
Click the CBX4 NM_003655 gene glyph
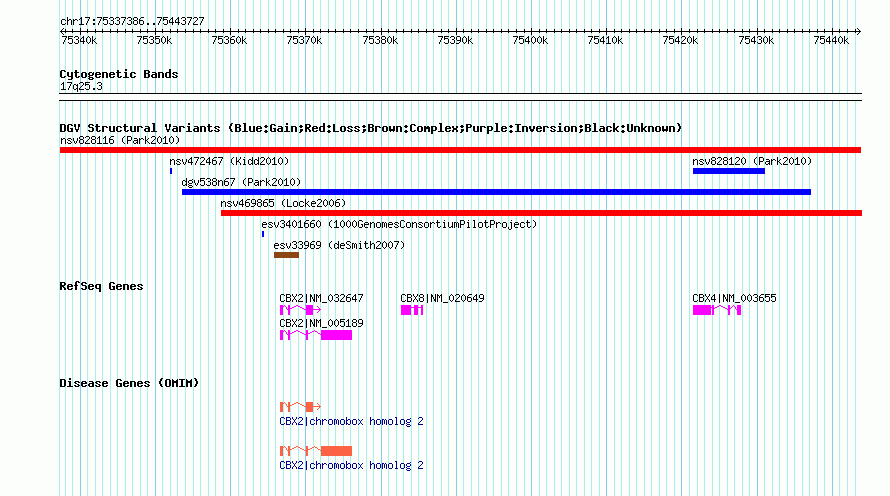[717, 310]
